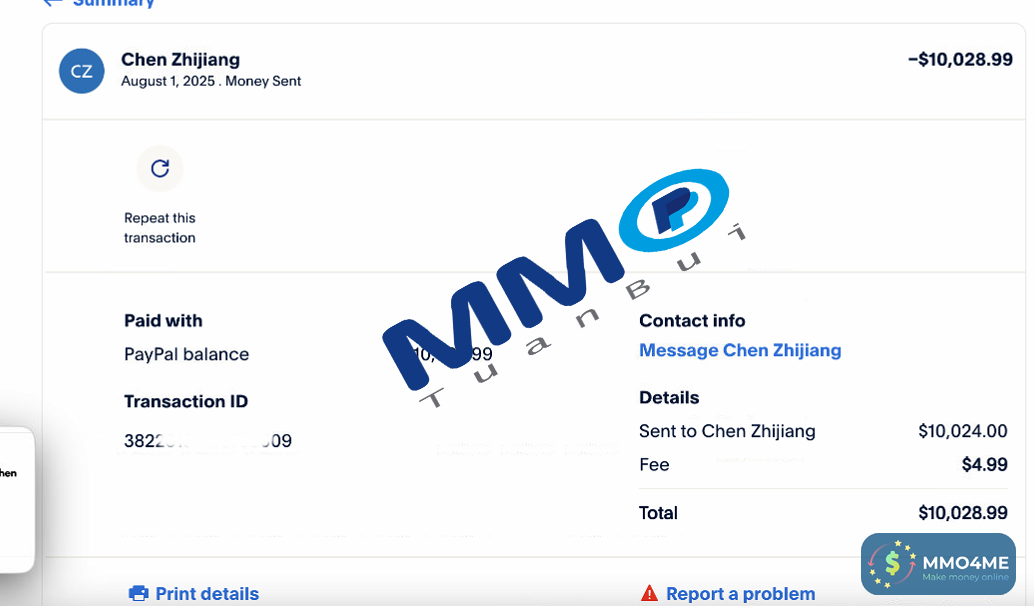Viewport: 1034px width, 606px height.
Task: Click the $4.99 Fee amount
Action: click(984, 465)
